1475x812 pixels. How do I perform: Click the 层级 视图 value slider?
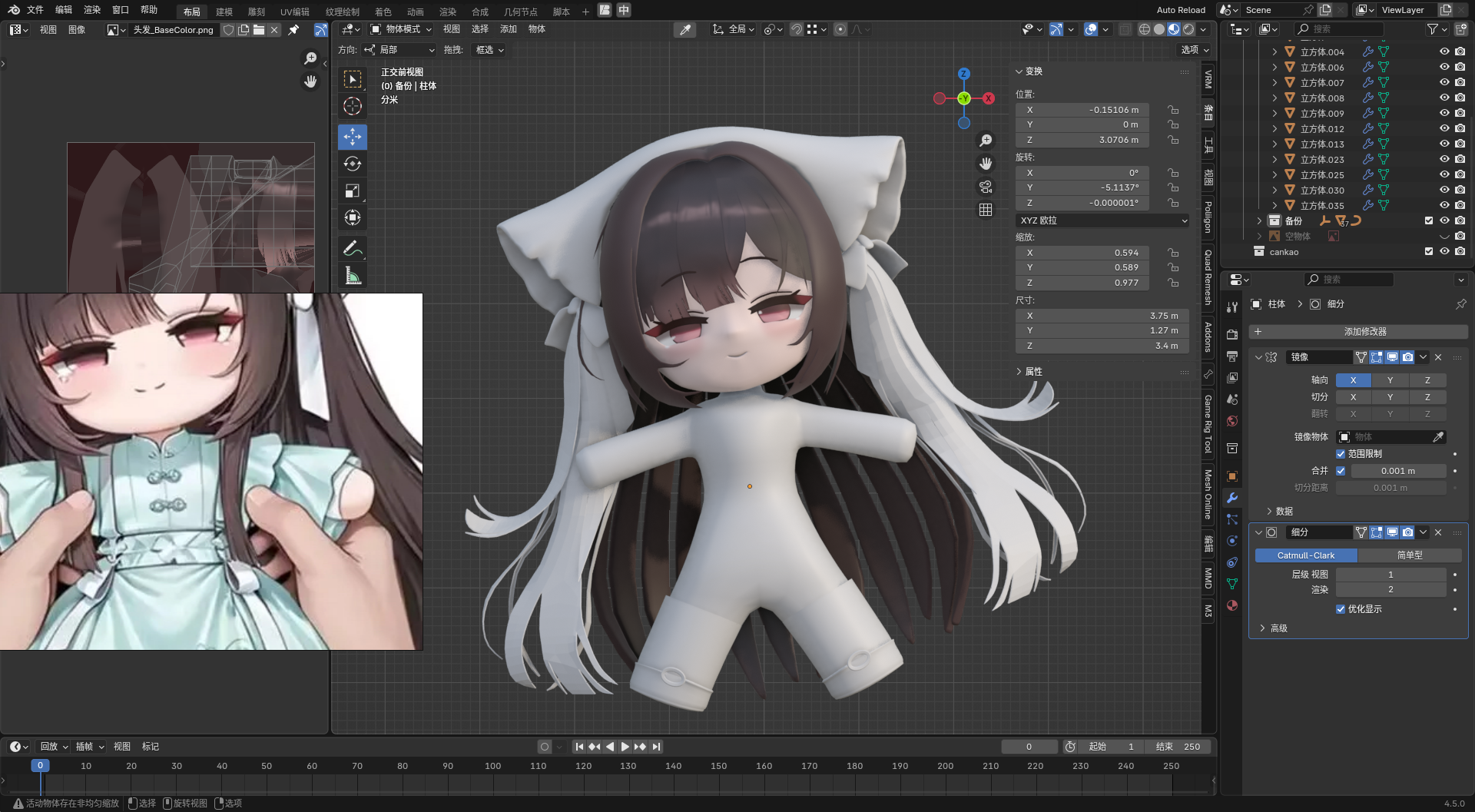click(1390, 575)
